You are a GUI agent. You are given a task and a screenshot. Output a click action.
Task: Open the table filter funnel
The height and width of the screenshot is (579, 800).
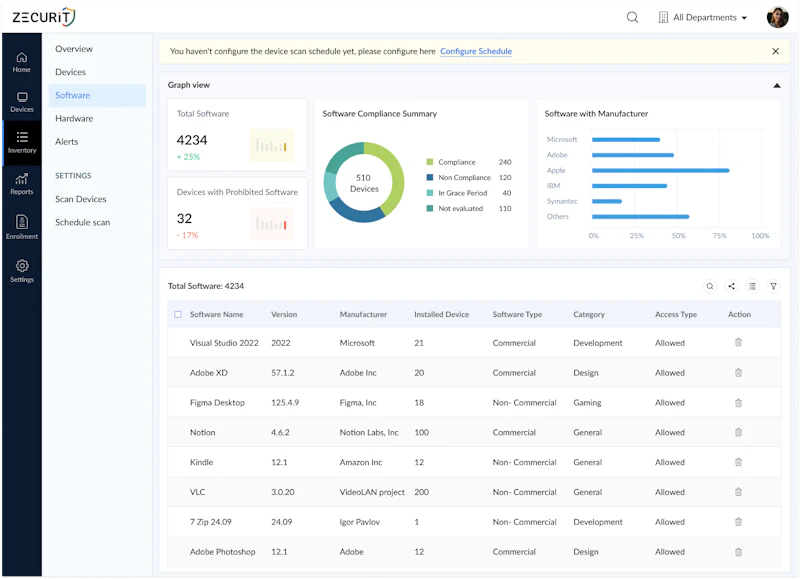tap(773, 286)
